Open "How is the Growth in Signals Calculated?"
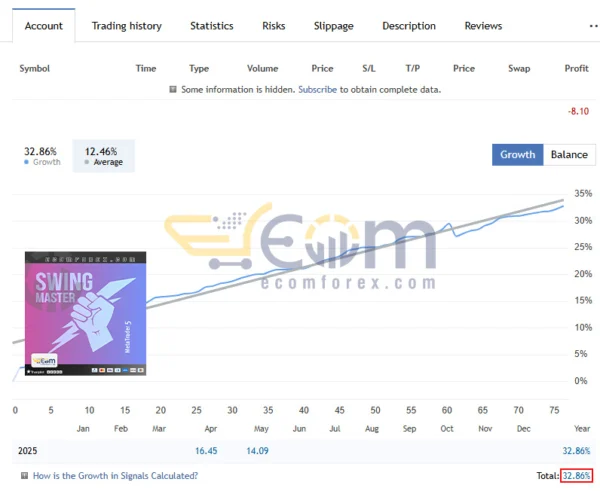Screen dimensions: 600x491 click(x=115, y=476)
